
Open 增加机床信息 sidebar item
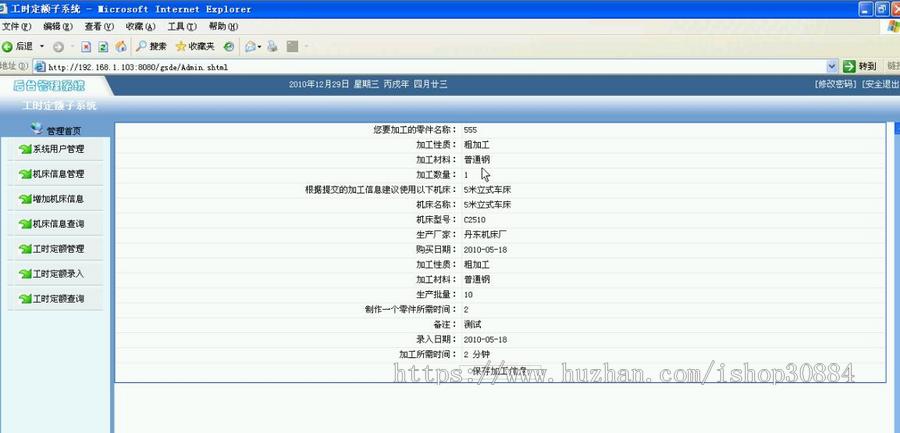click(x=59, y=199)
